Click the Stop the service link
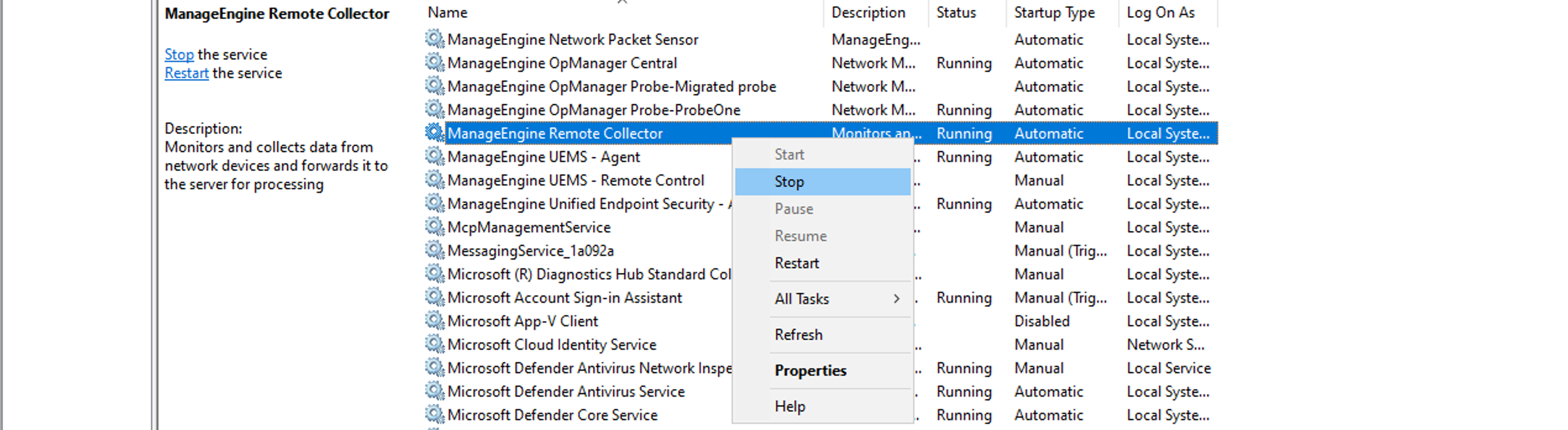 pyautogui.click(x=179, y=54)
